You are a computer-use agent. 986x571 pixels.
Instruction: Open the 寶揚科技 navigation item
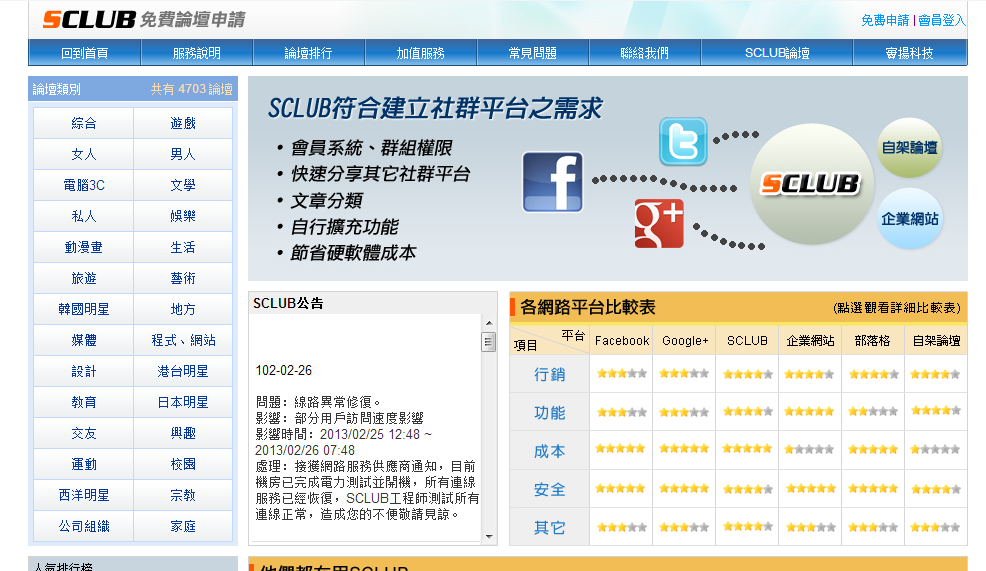909,53
